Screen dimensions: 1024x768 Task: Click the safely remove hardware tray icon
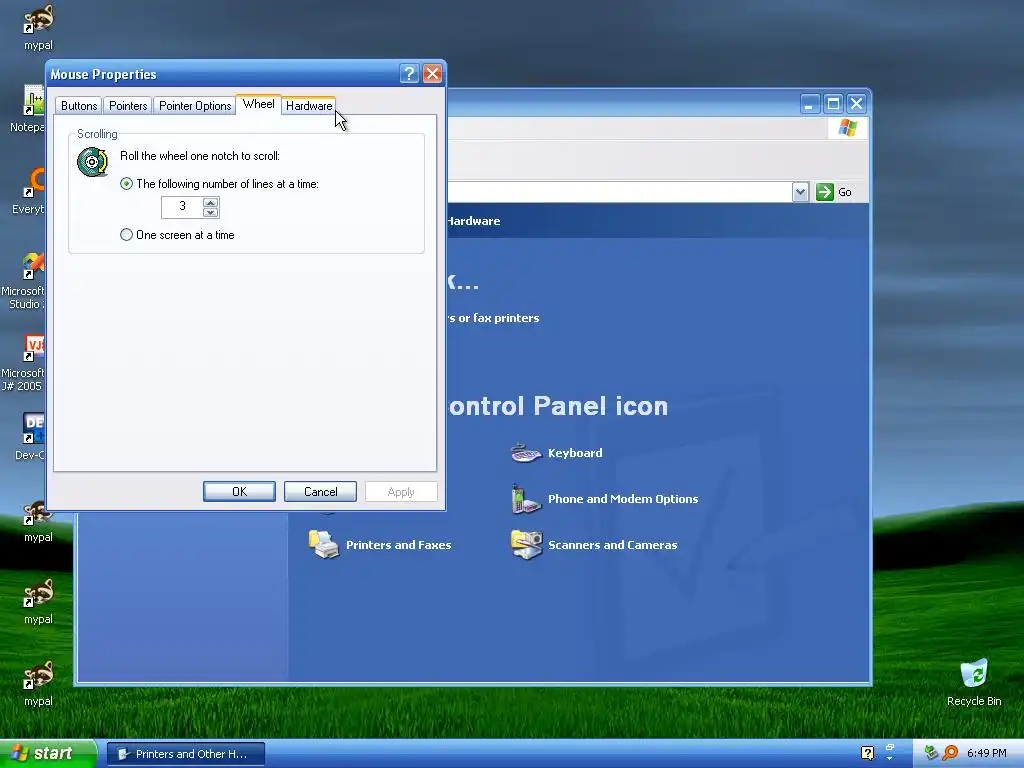(931, 753)
